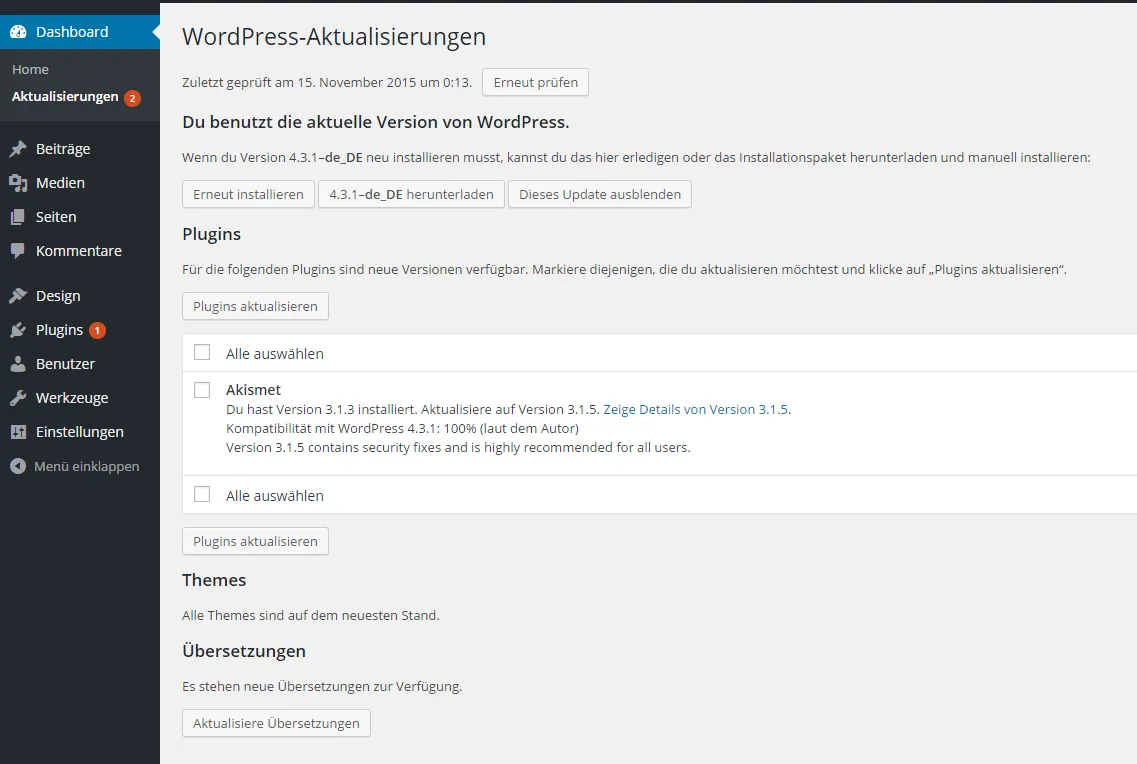Click 'Es stehen neue Übersetzungen zur Verfügung.' text
Screen dimensions: 1137x764
click(322, 686)
